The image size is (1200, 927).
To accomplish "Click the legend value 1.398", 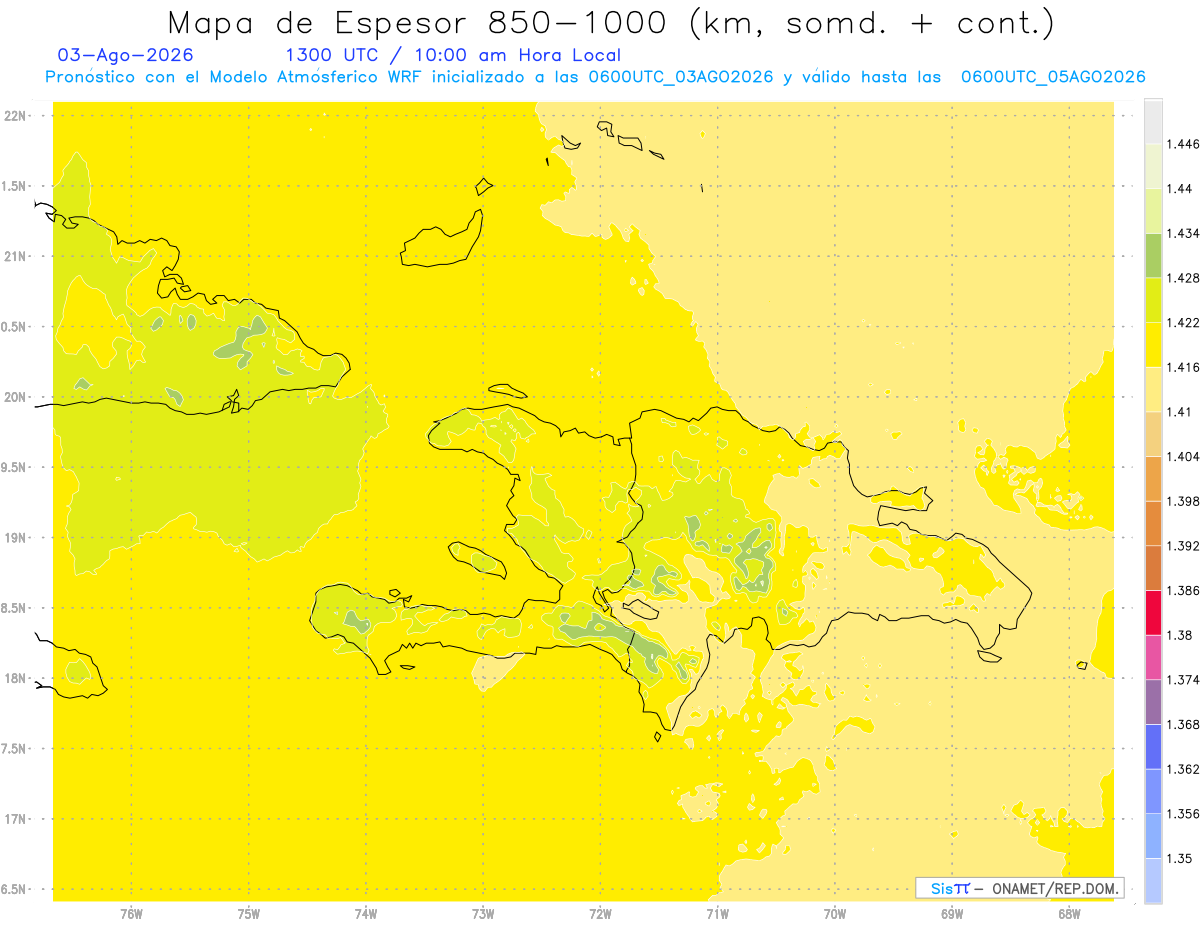I will pos(1183,501).
